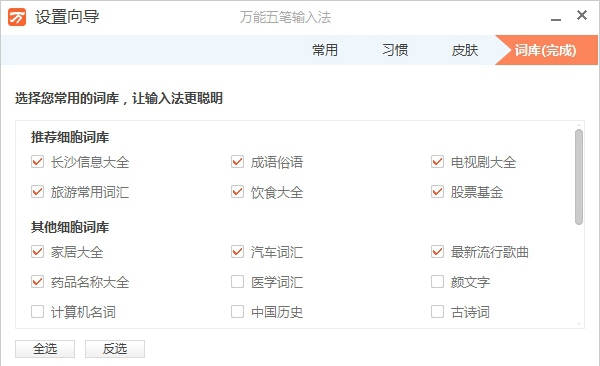Open the 习惯 settings tab

(x=395, y=50)
